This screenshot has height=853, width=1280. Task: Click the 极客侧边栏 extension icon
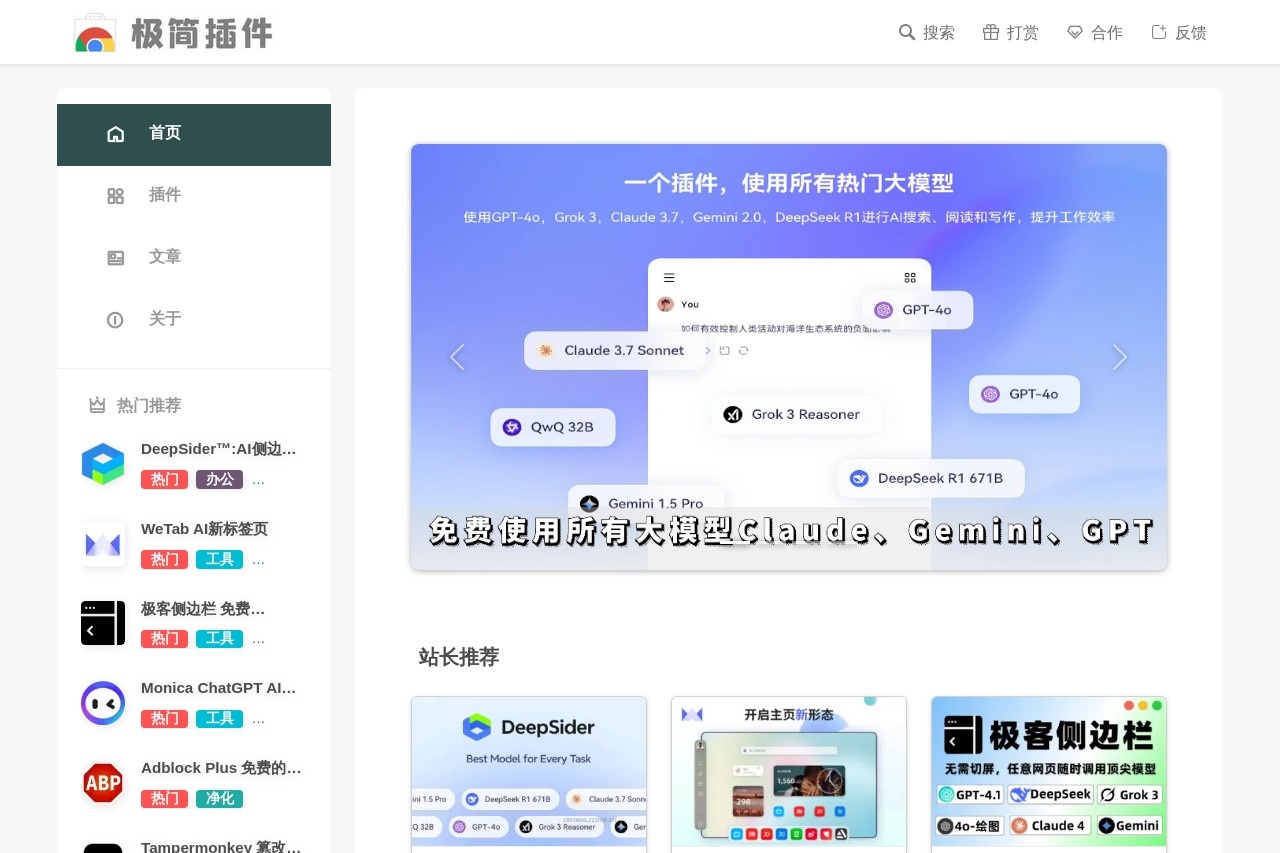coord(103,623)
